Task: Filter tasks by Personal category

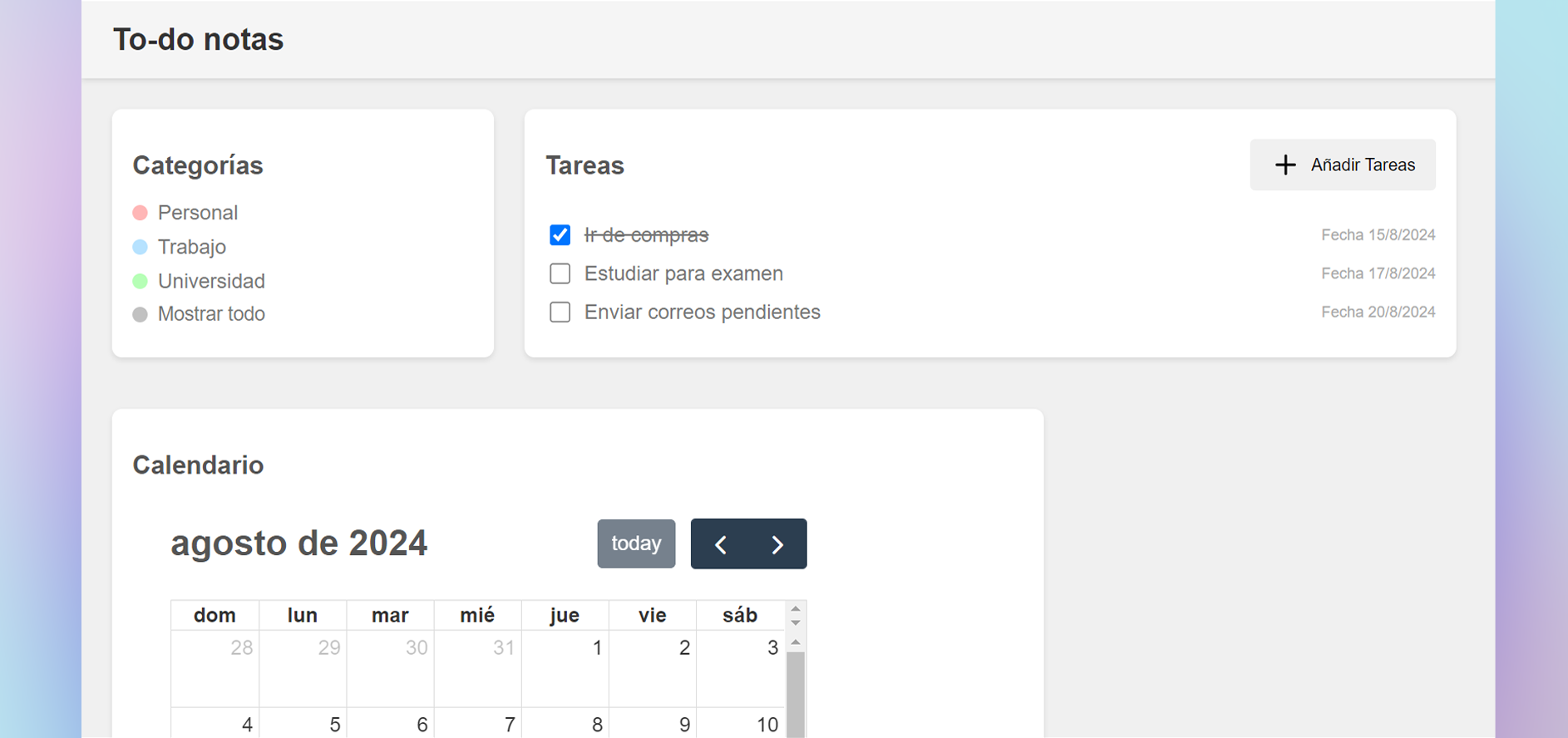Action: [198, 213]
